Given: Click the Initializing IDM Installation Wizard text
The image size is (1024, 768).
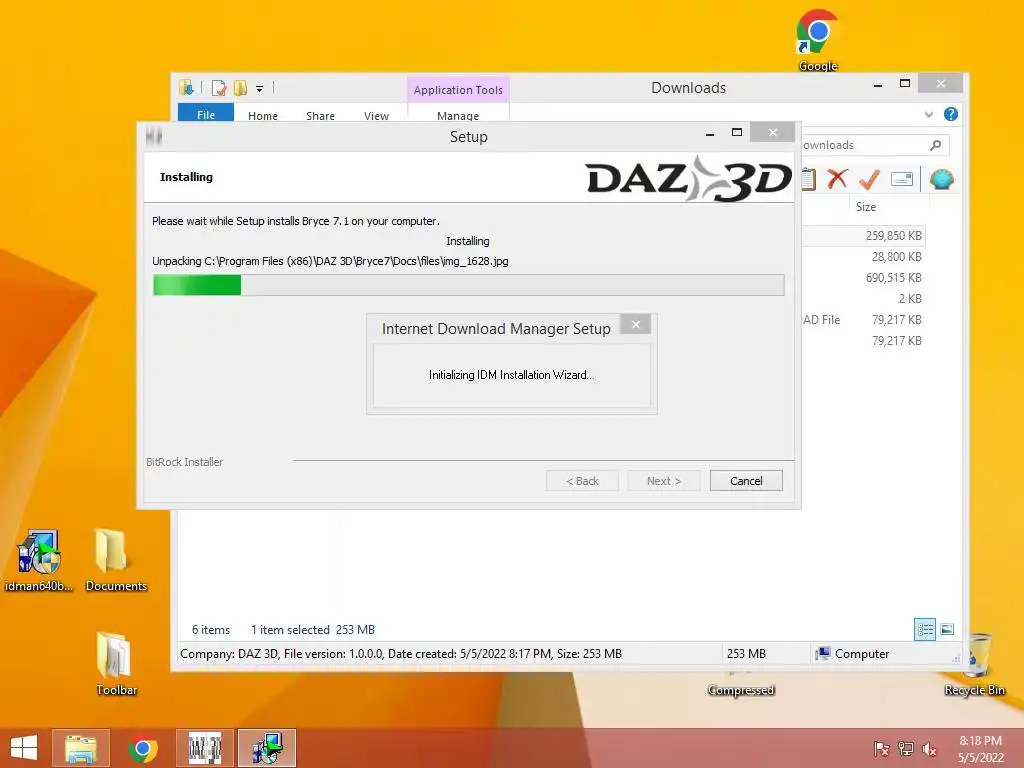Looking at the screenshot, I should tap(511, 375).
